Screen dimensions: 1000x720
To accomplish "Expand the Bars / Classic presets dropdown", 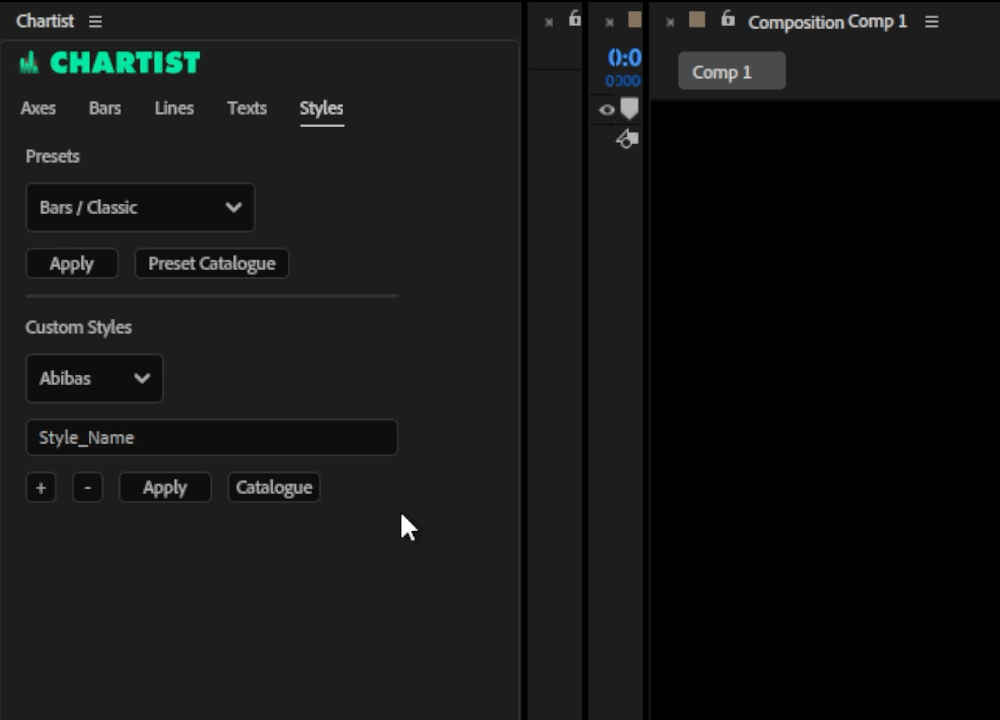I will (140, 208).
